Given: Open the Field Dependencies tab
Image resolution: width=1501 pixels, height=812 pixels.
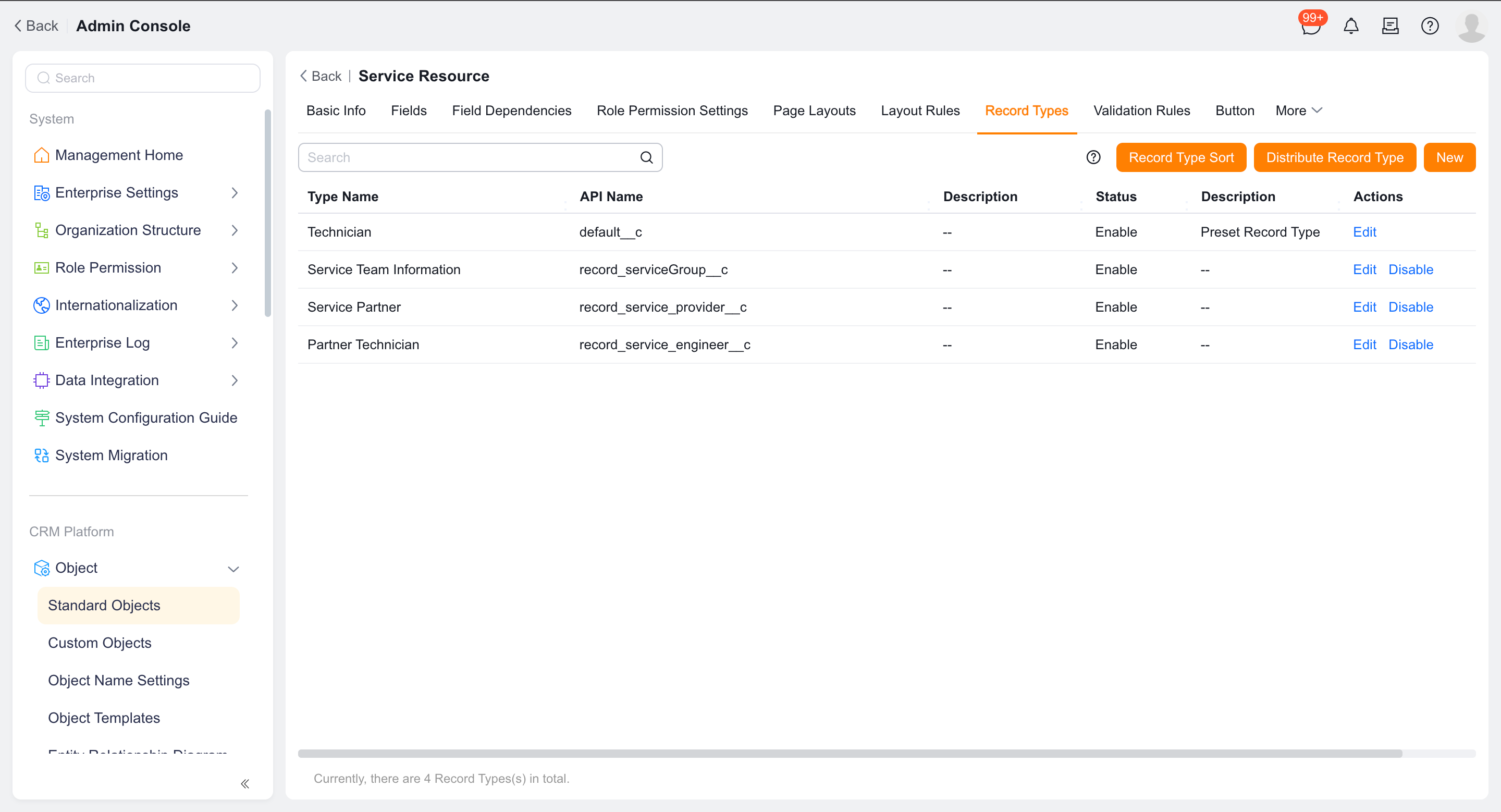Looking at the screenshot, I should point(512,110).
